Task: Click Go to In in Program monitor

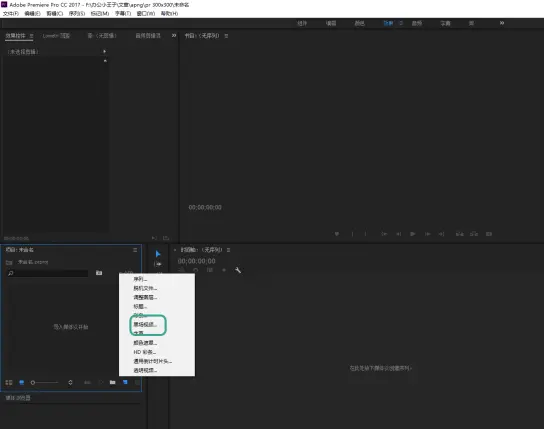Action: 384,234
